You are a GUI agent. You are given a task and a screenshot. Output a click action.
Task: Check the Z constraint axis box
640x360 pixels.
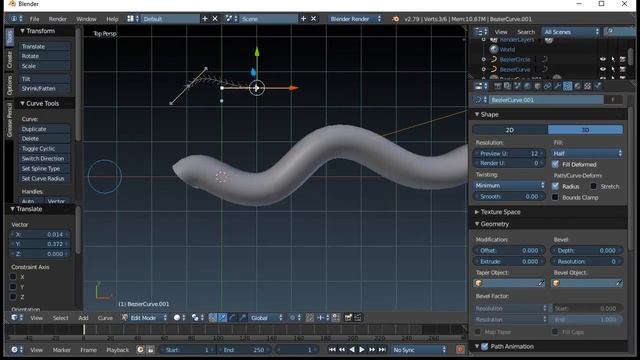coord(13,297)
